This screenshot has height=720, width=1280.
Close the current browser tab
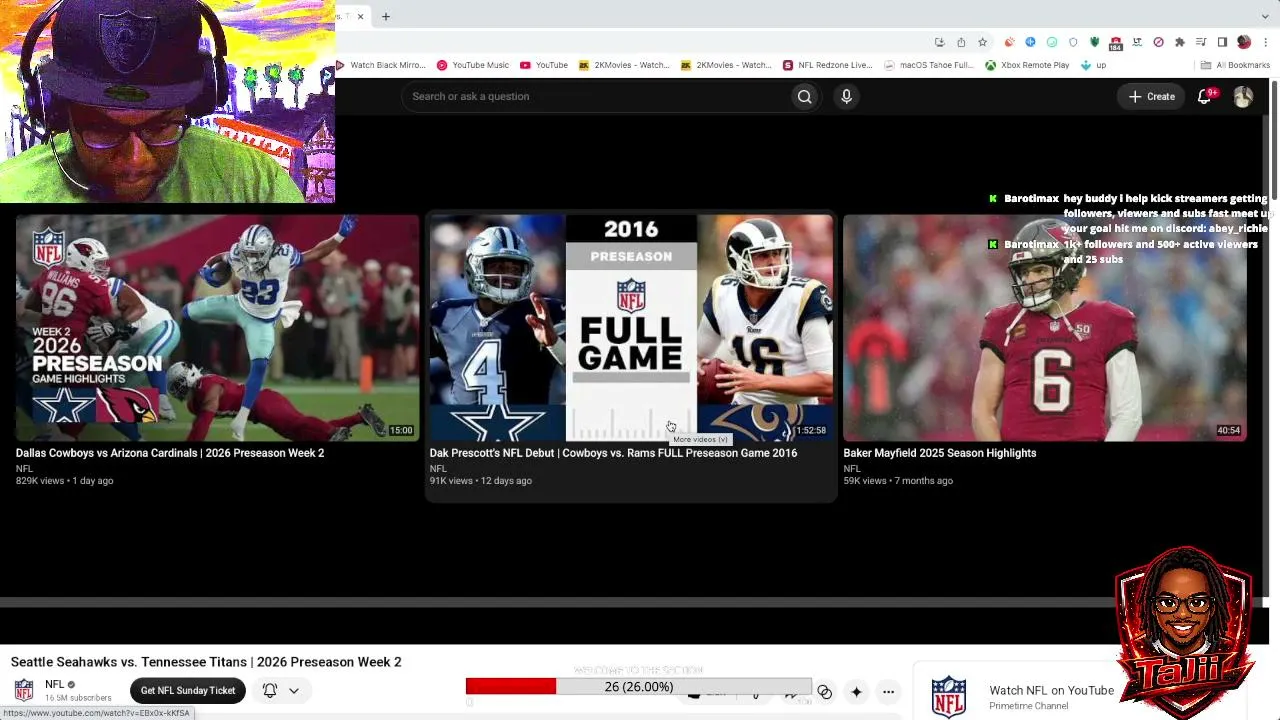click(x=360, y=16)
